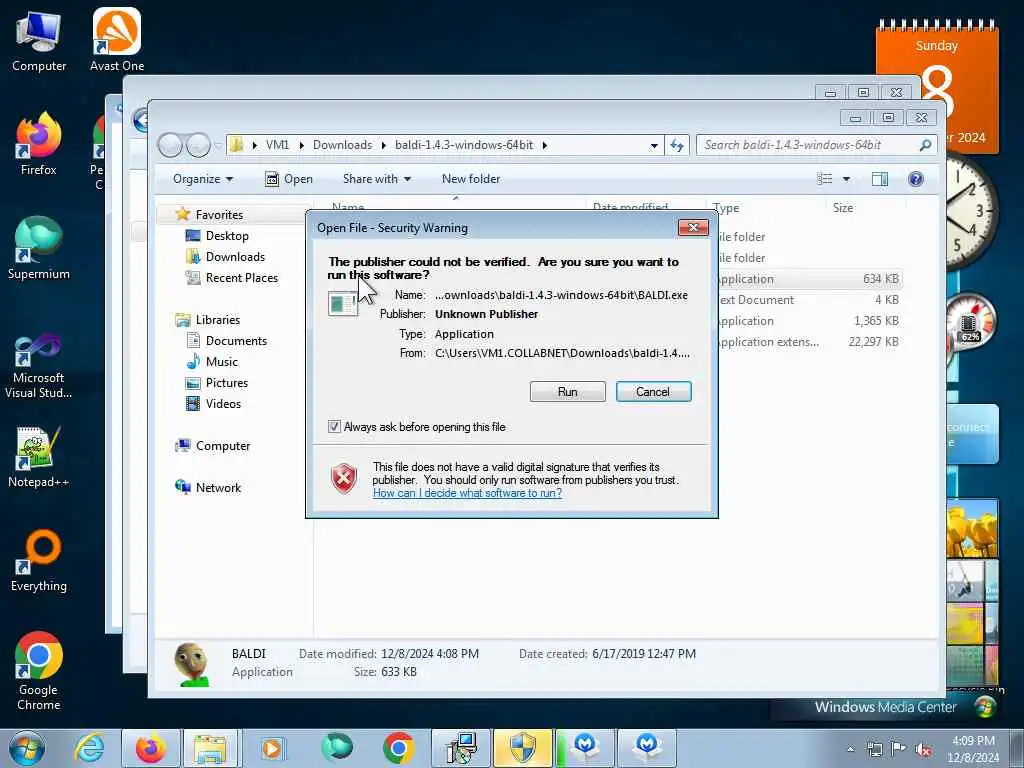
Task: Open the Share with dropdown menu
Action: pyautogui.click(x=377, y=179)
